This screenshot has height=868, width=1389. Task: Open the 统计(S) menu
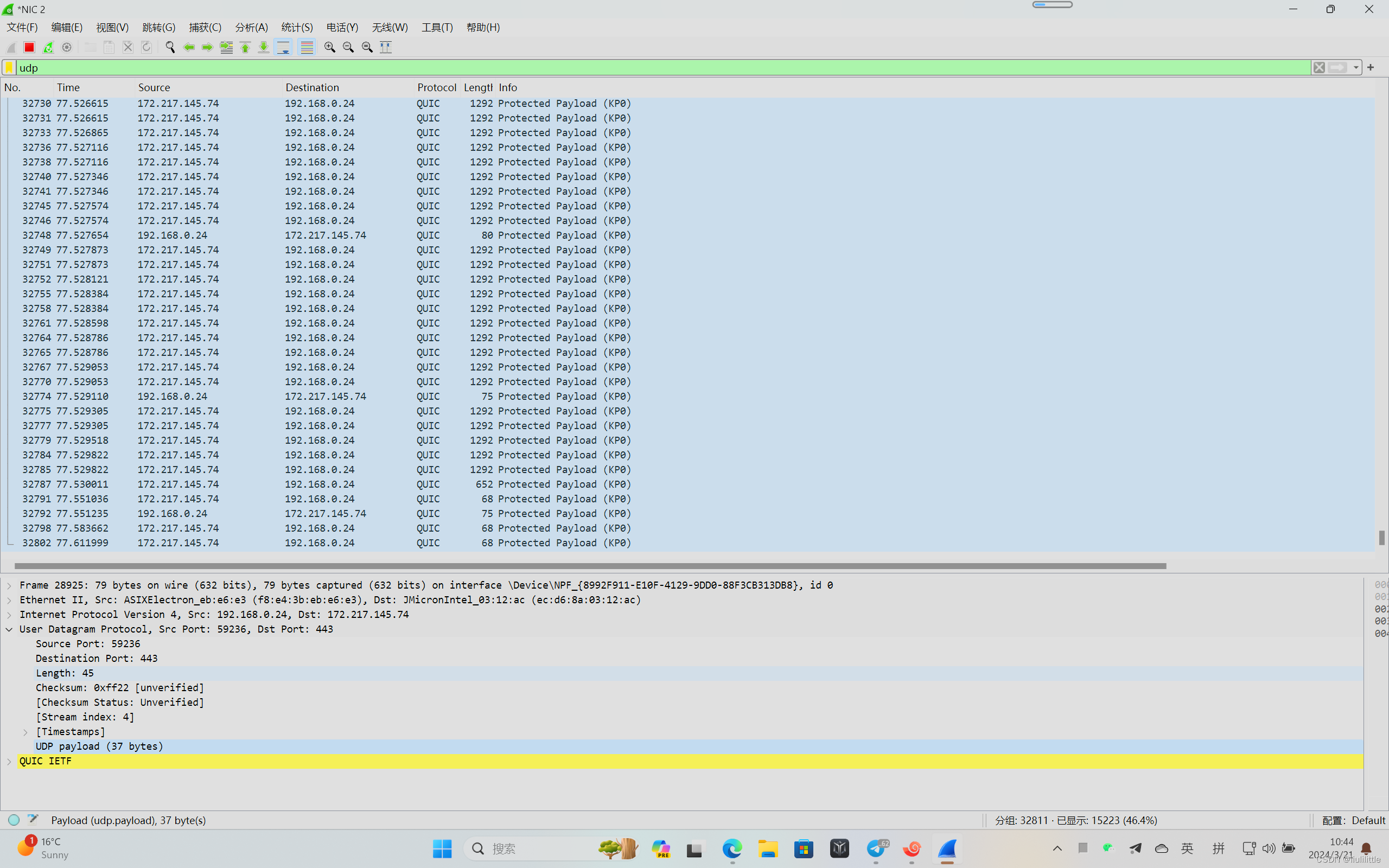pos(297,27)
